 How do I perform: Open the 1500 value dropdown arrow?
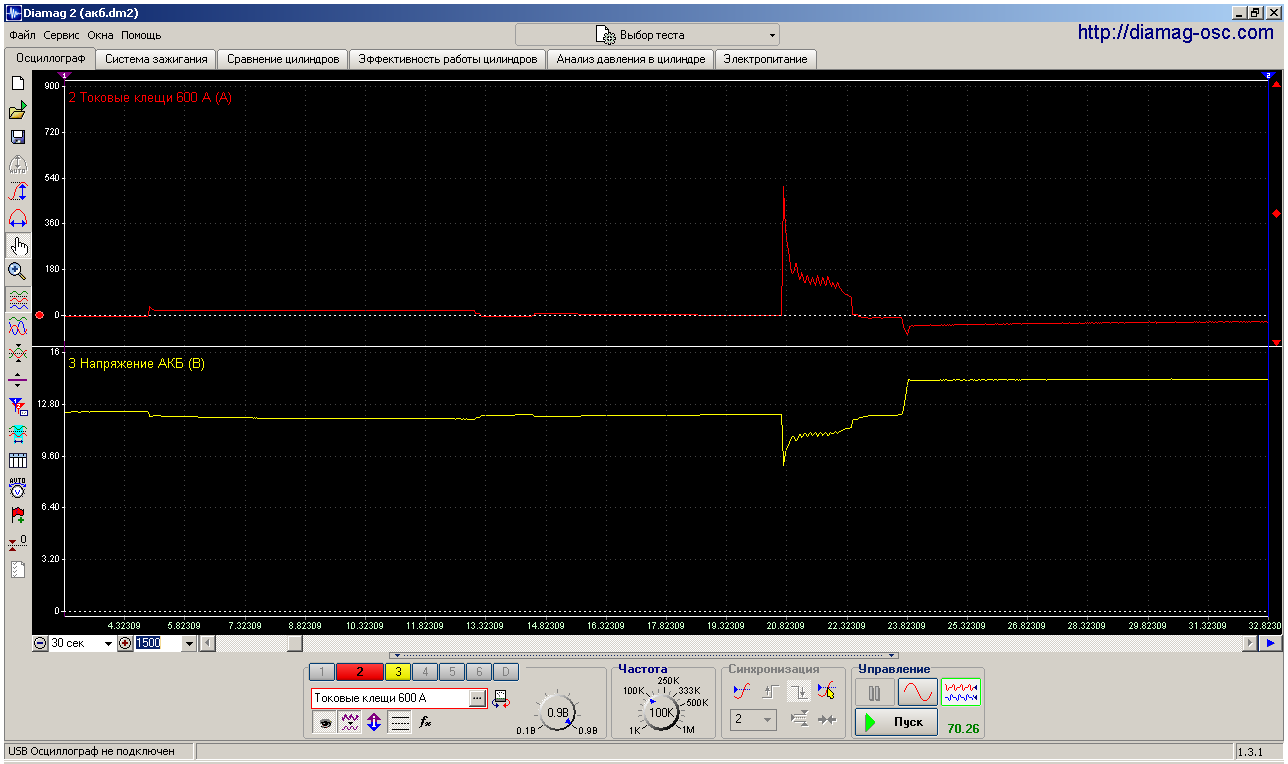pyautogui.click(x=189, y=643)
